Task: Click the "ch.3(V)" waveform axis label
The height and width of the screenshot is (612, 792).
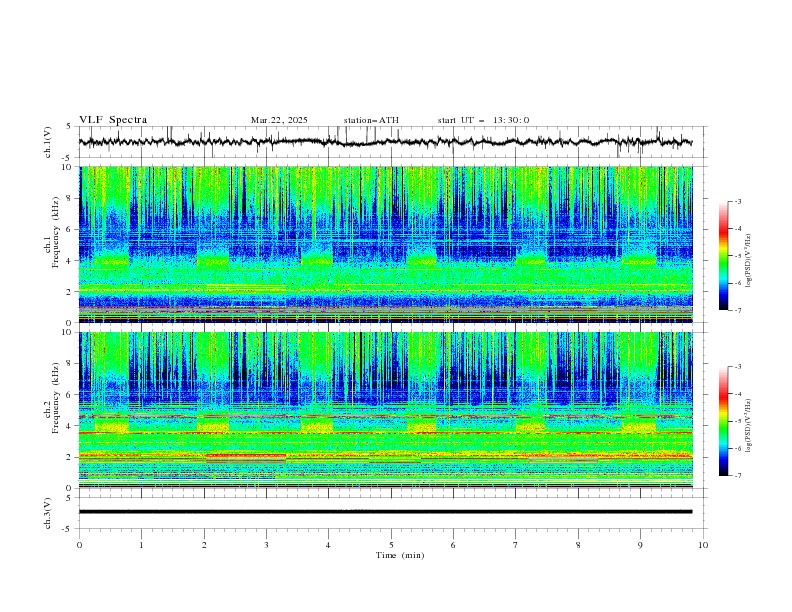Action: 48,513
